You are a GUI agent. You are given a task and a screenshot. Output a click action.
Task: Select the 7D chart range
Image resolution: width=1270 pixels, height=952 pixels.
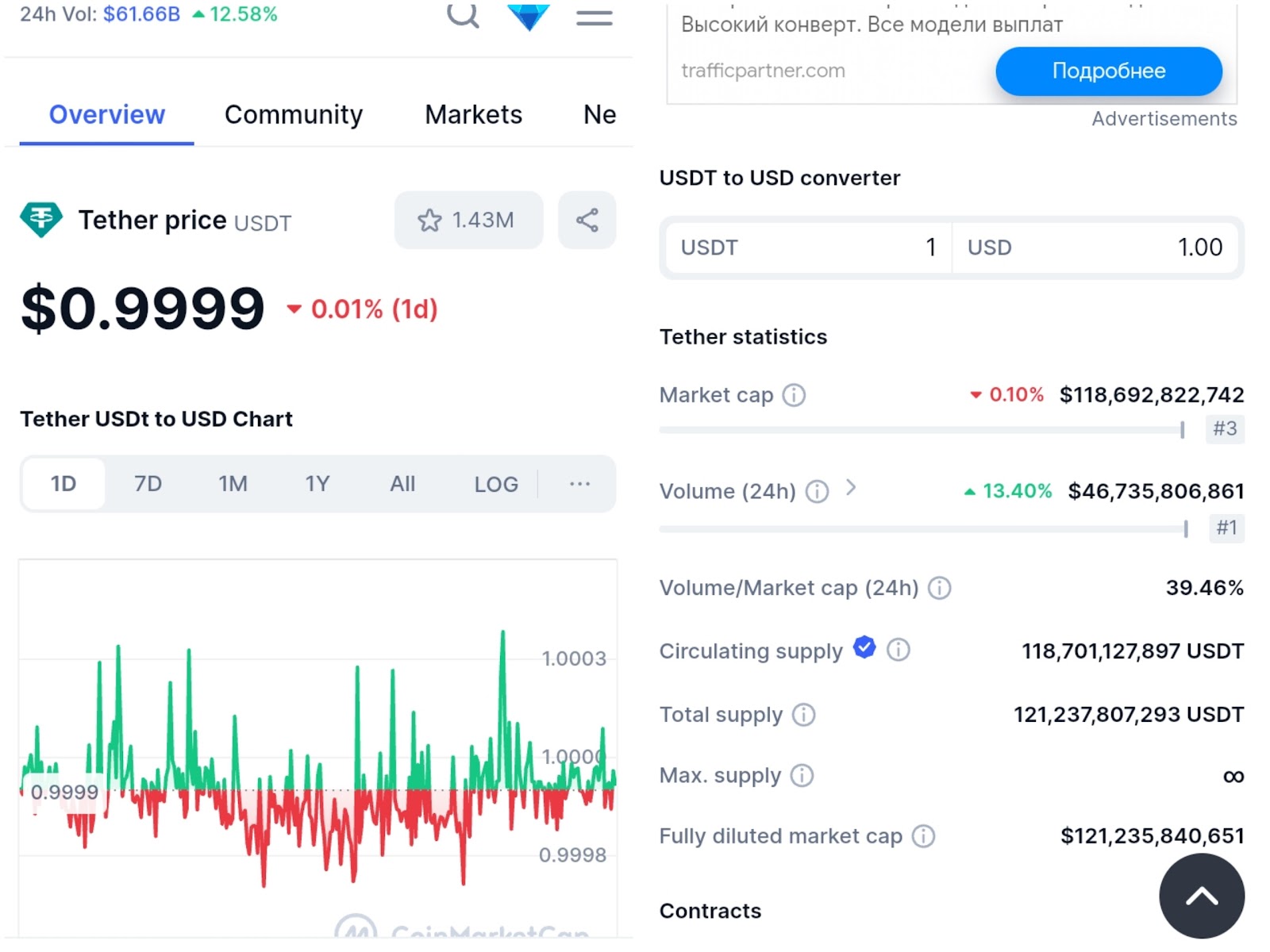pos(148,484)
